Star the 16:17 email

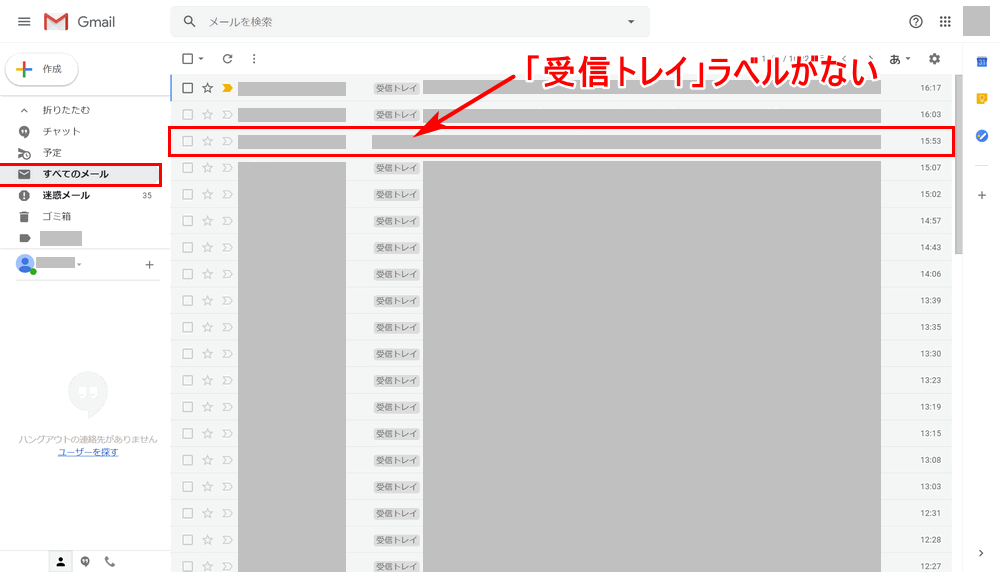(207, 88)
